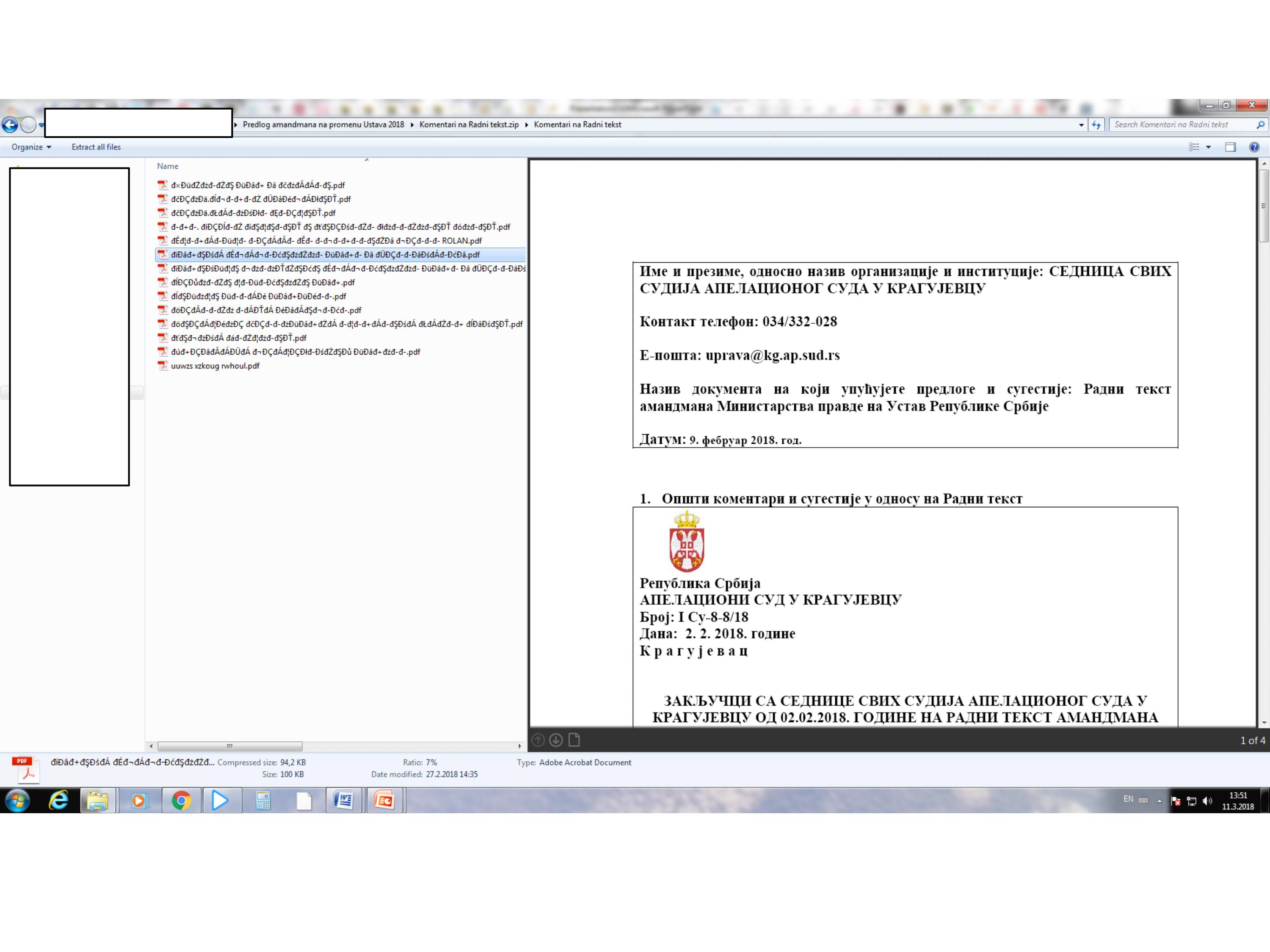Click the Name column header
The image size is (1270, 952).
point(168,166)
